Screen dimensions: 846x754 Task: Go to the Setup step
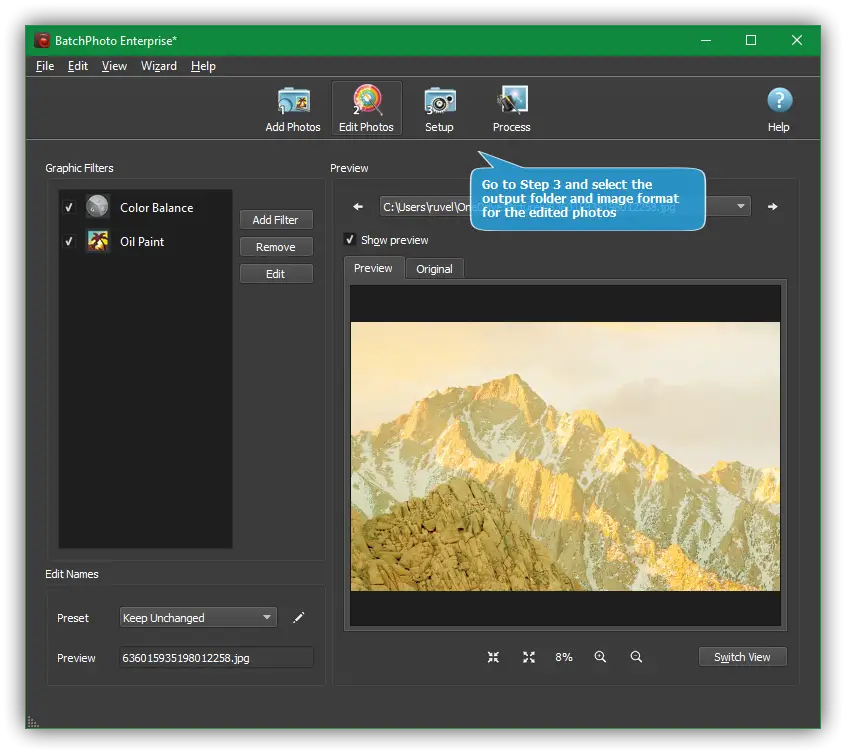coord(439,109)
